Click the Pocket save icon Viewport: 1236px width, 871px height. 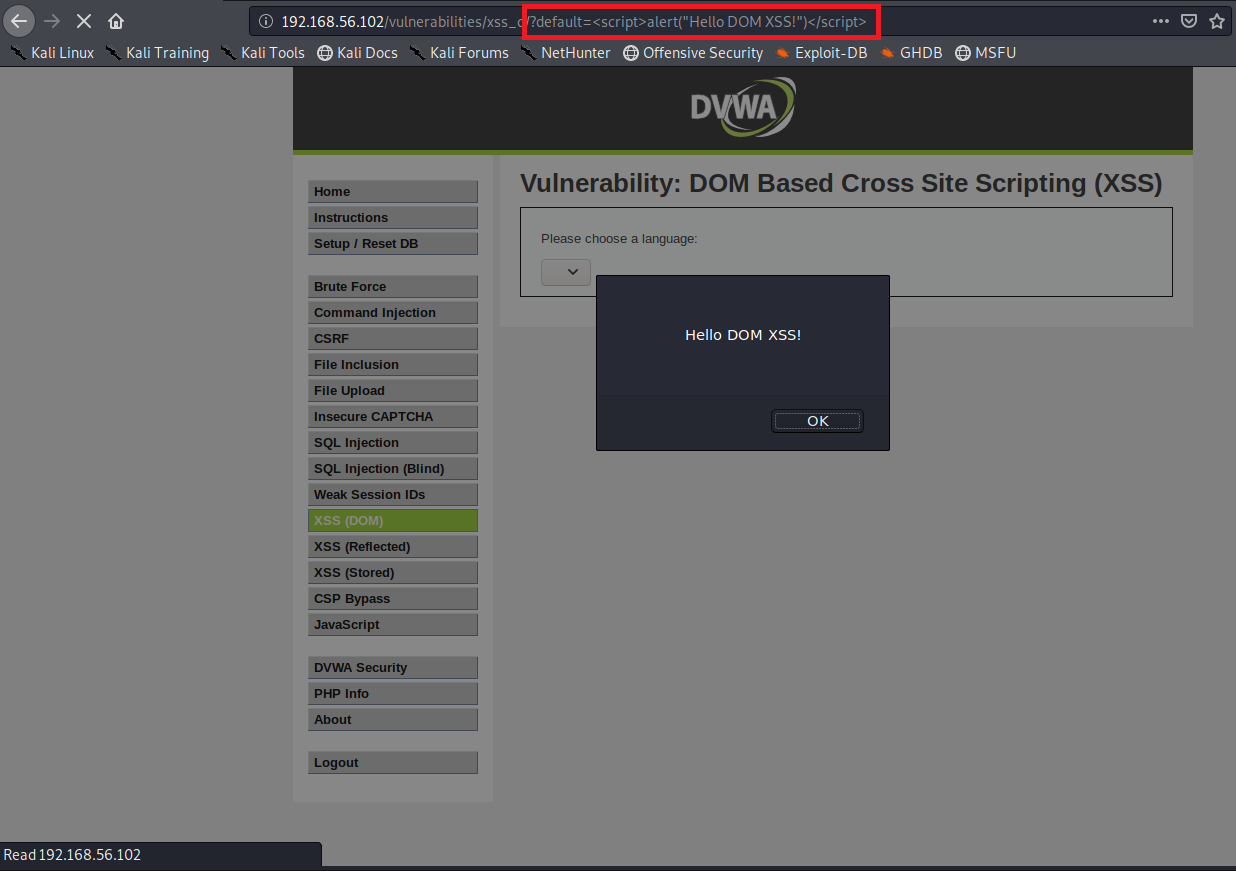(x=1189, y=21)
